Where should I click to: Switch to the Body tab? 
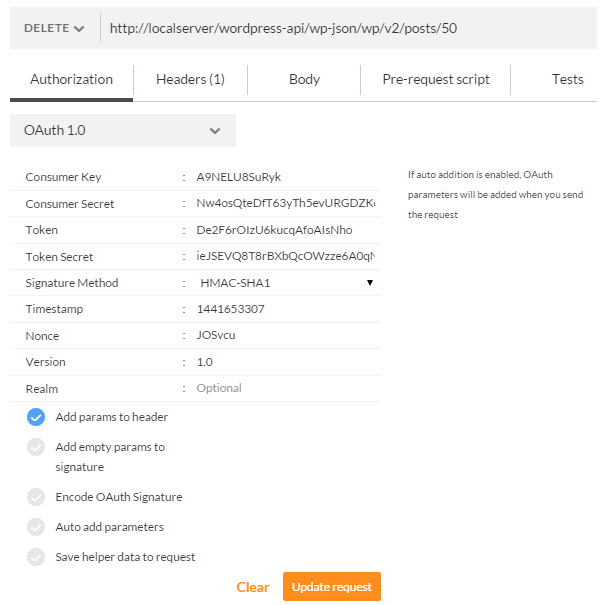point(304,79)
